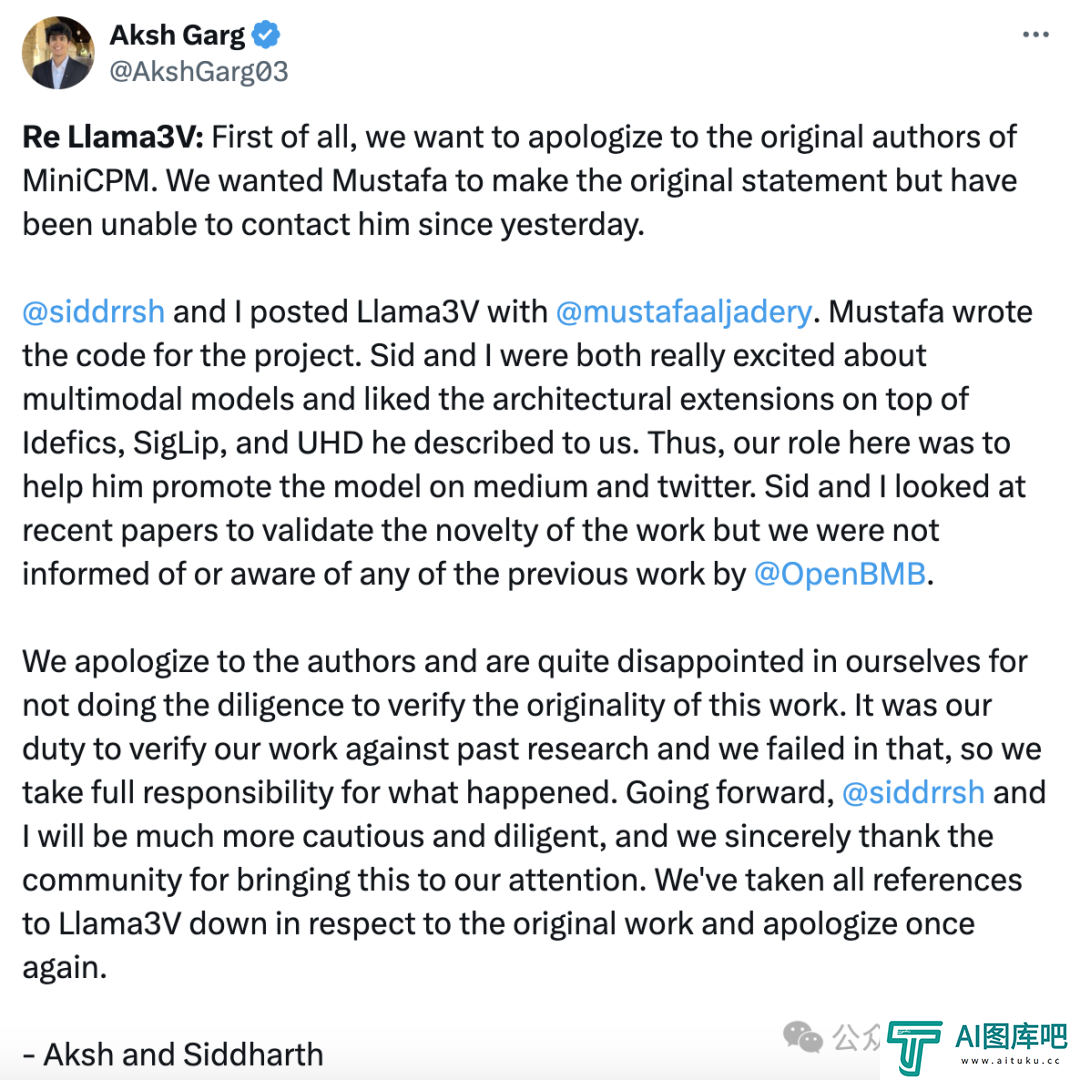Click the Aksh Garg display name

[x=177, y=34]
